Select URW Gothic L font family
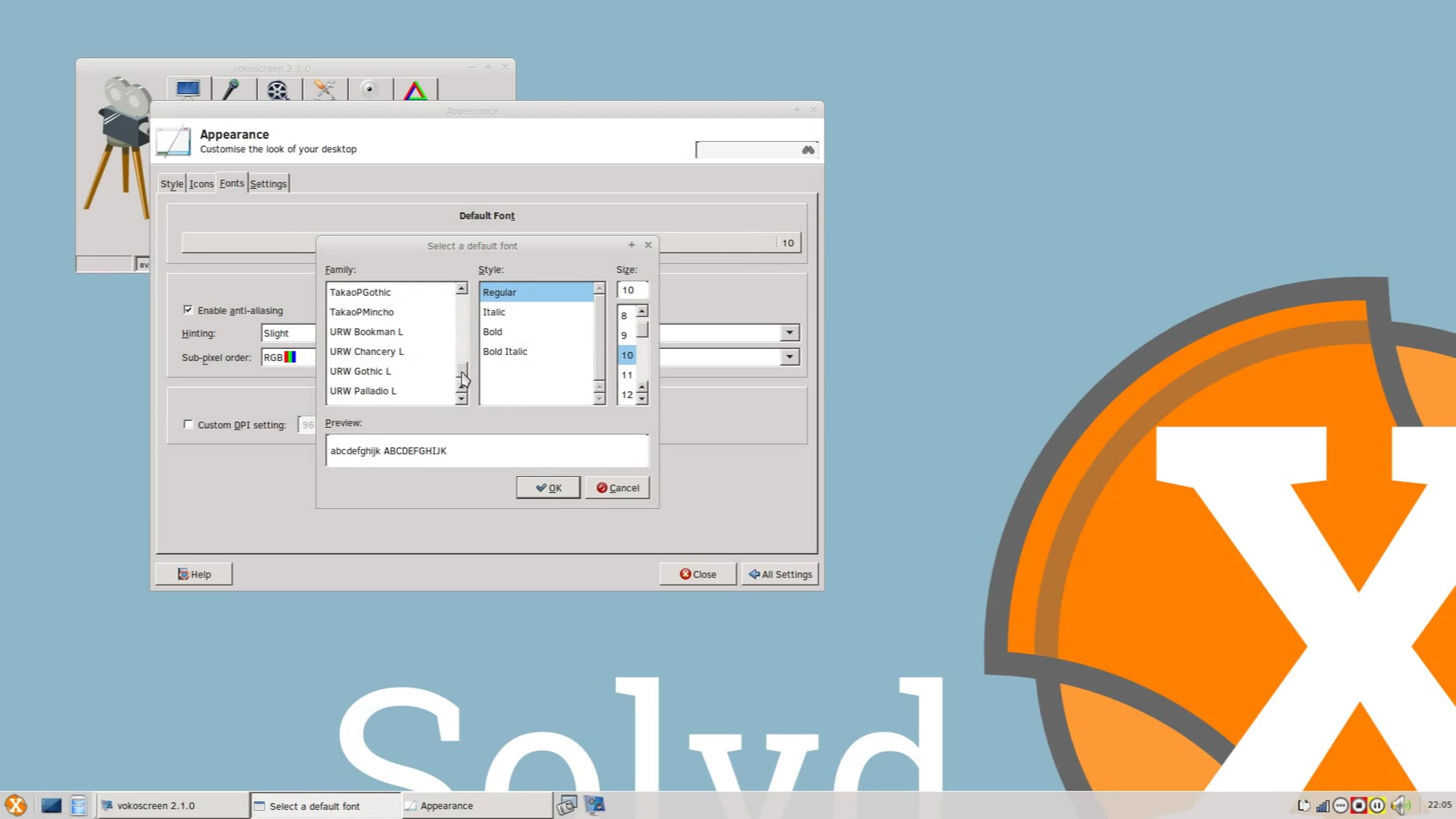This screenshot has width=1456, height=819. click(391, 371)
